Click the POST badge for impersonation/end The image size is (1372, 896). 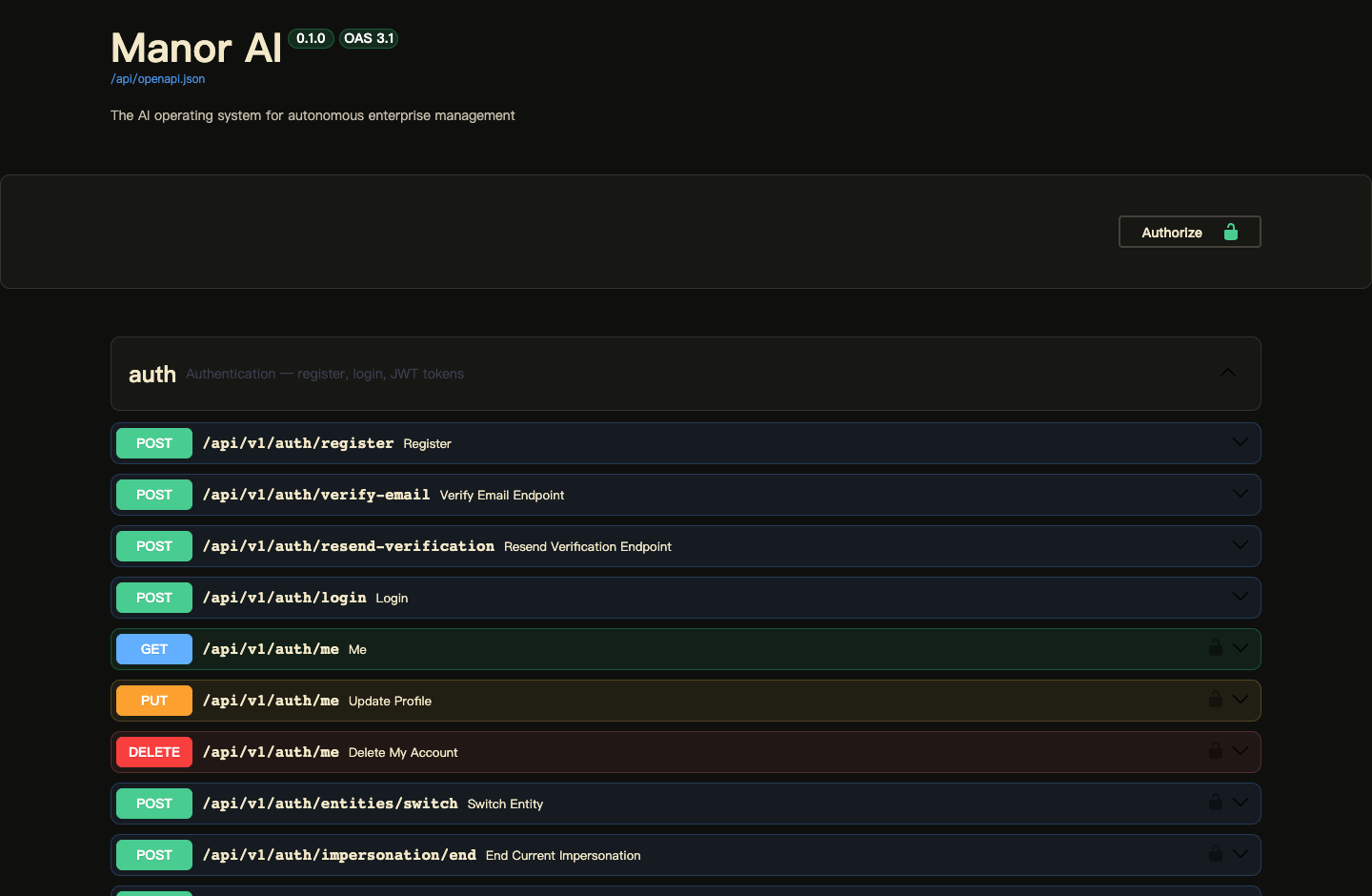coord(154,855)
